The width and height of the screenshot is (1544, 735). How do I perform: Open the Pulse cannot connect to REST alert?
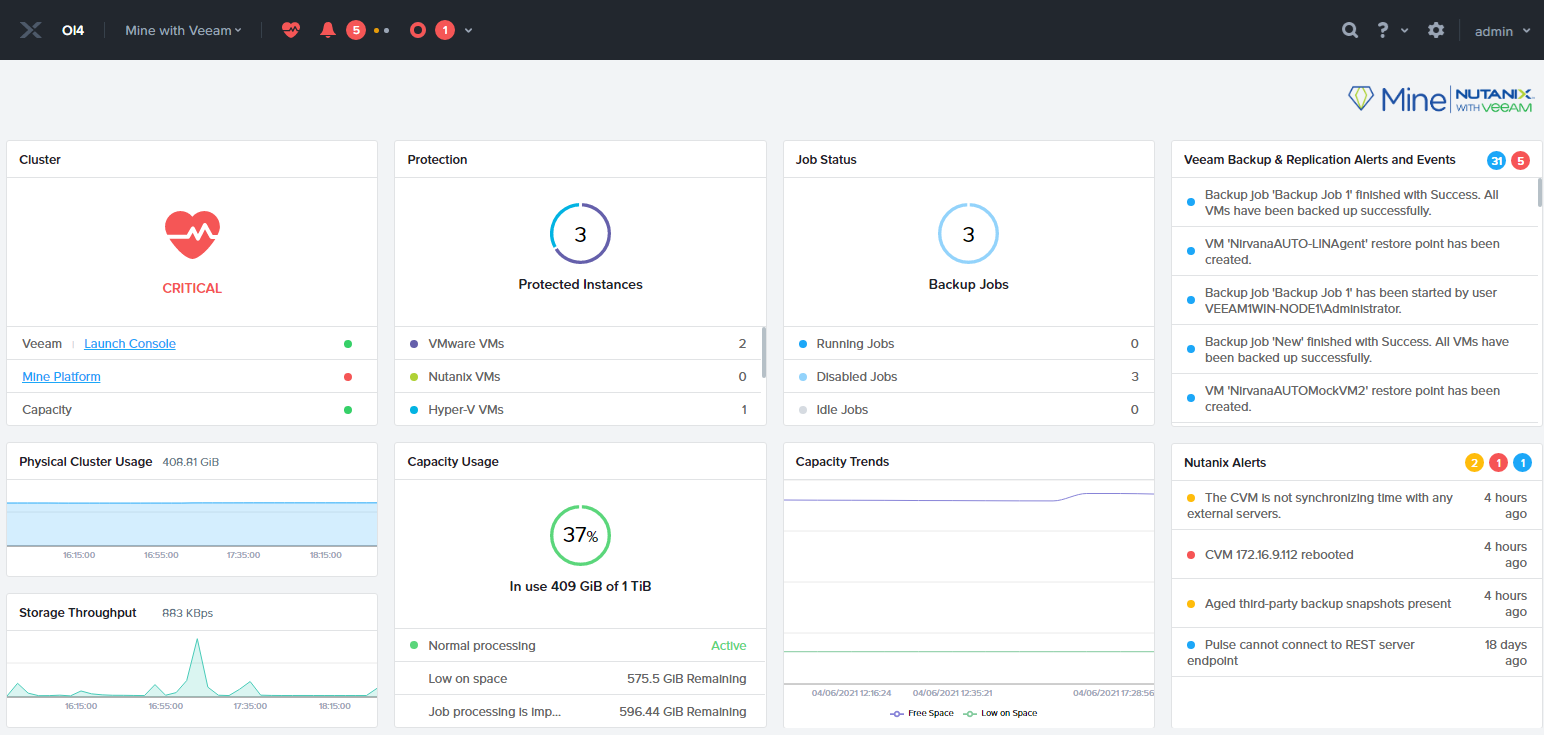(1356, 653)
